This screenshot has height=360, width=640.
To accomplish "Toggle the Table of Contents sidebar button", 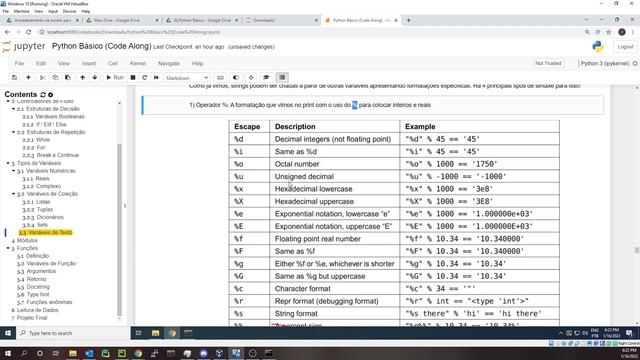I will 282,78.
